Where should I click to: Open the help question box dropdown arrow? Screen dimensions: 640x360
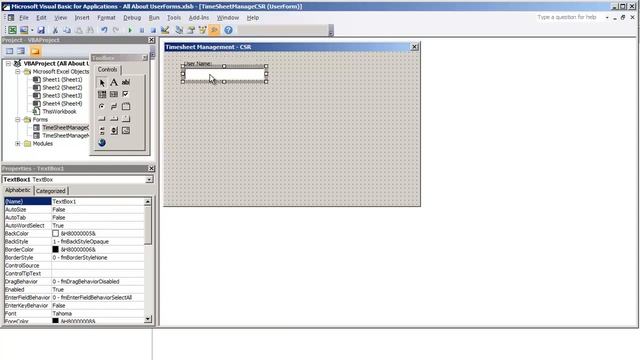[607, 18]
